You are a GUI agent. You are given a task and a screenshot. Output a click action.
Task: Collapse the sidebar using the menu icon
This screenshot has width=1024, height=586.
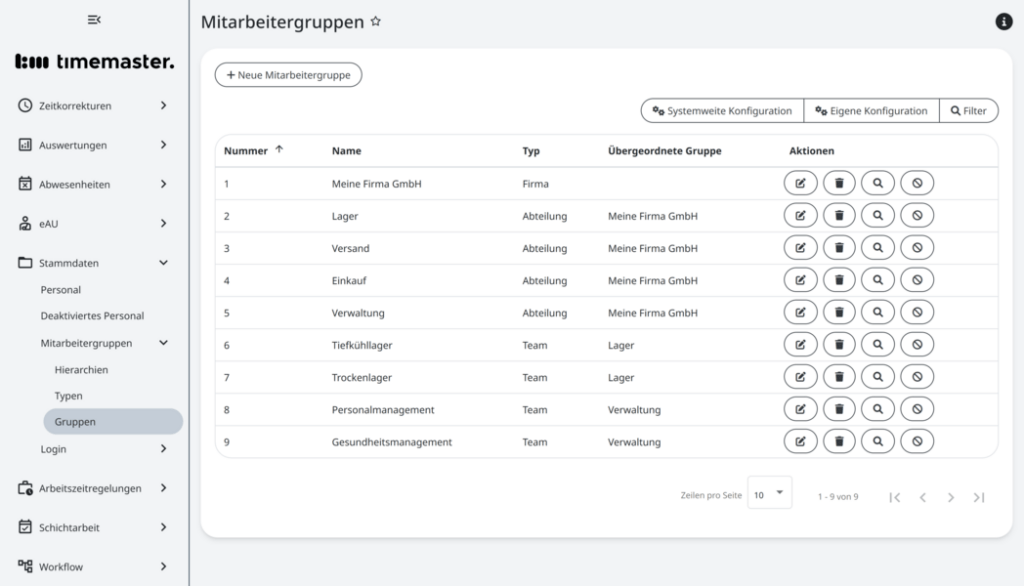click(x=95, y=19)
